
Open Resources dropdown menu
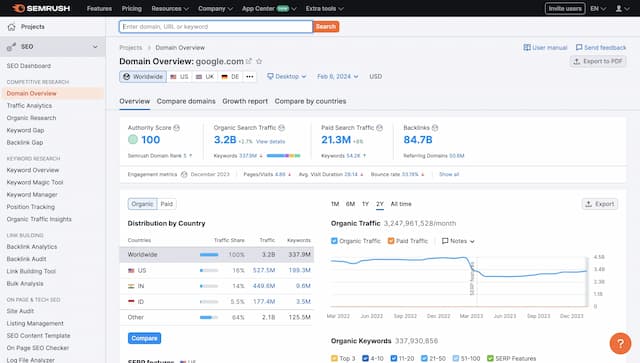click(170, 8)
